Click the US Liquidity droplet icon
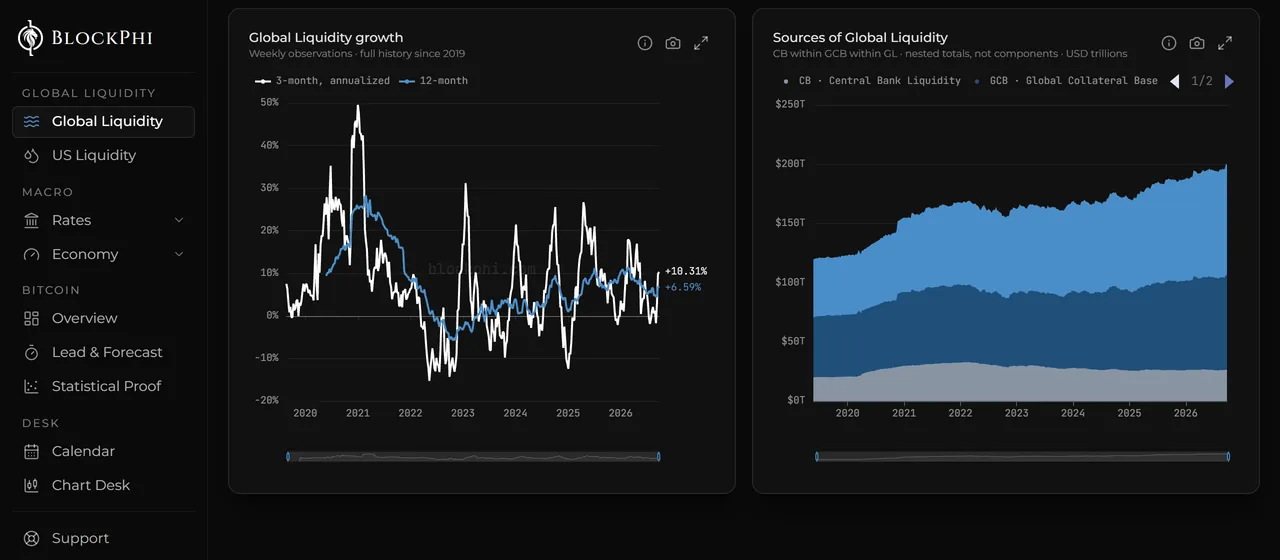This screenshot has height=560, width=1280. point(32,155)
